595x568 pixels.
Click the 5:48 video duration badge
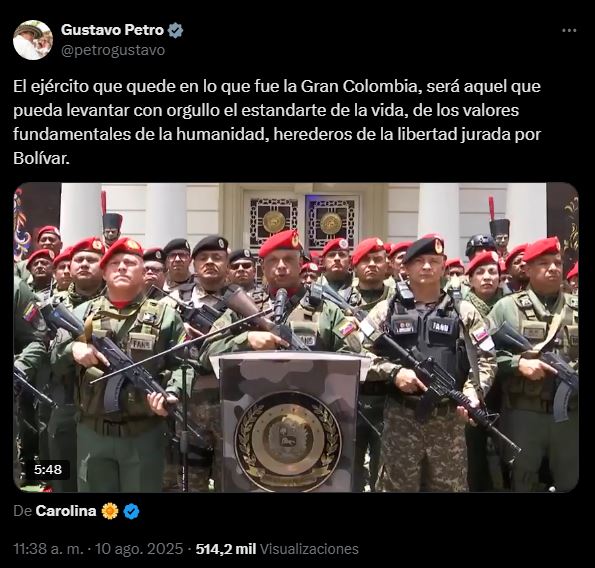coord(48,470)
